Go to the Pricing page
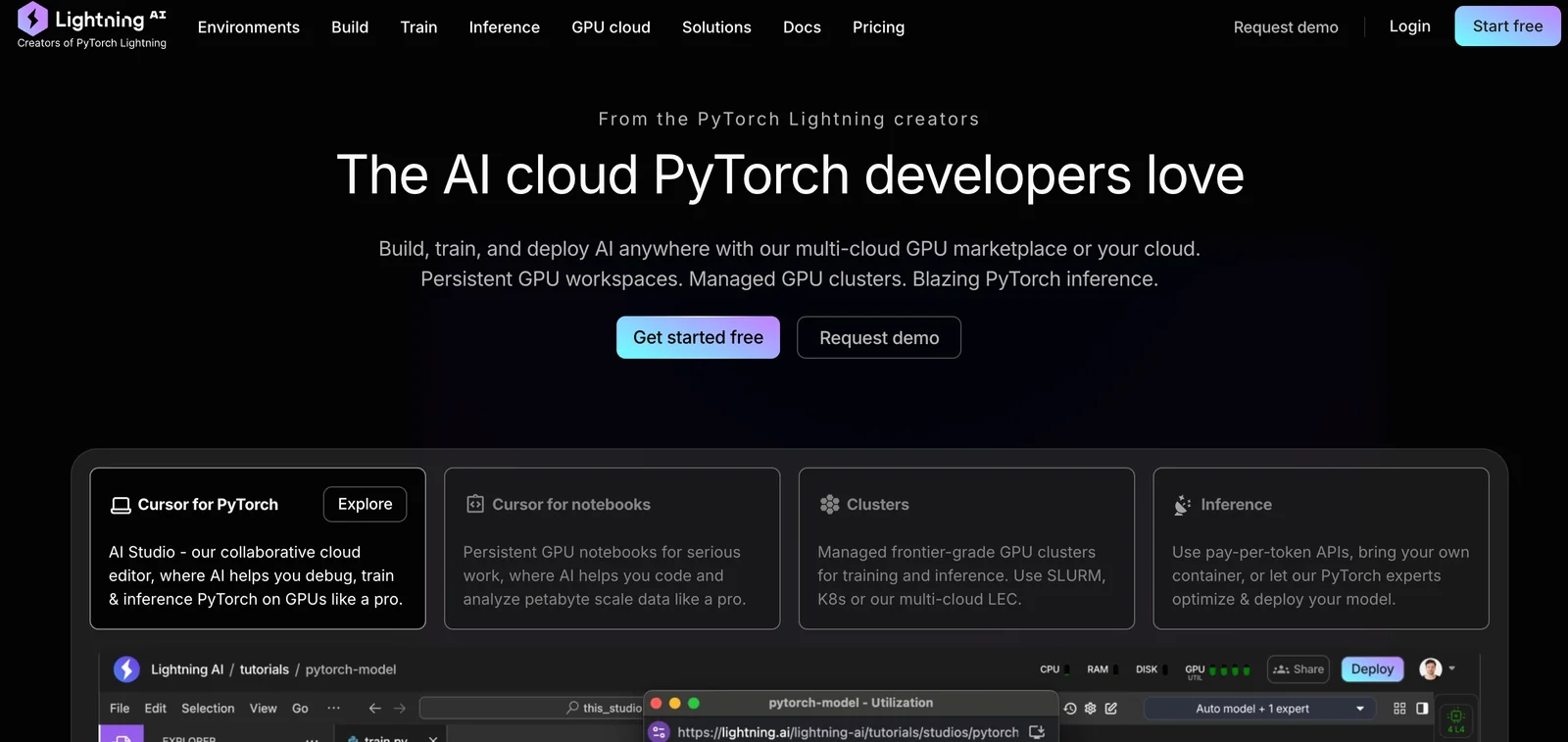The width and height of the screenshot is (1568, 742). 878,27
